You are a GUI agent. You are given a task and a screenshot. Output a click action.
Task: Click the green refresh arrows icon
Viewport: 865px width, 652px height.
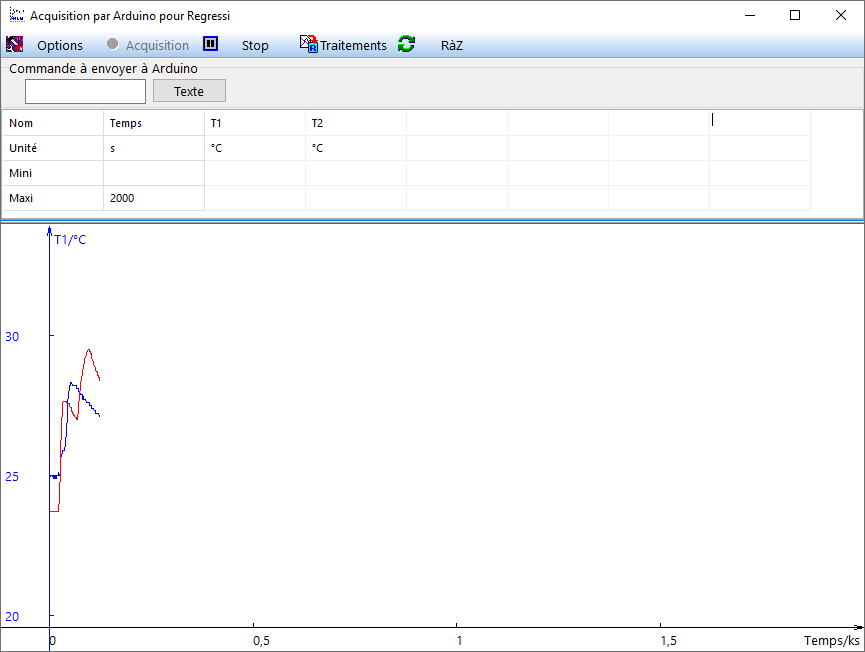tap(407, 44)
